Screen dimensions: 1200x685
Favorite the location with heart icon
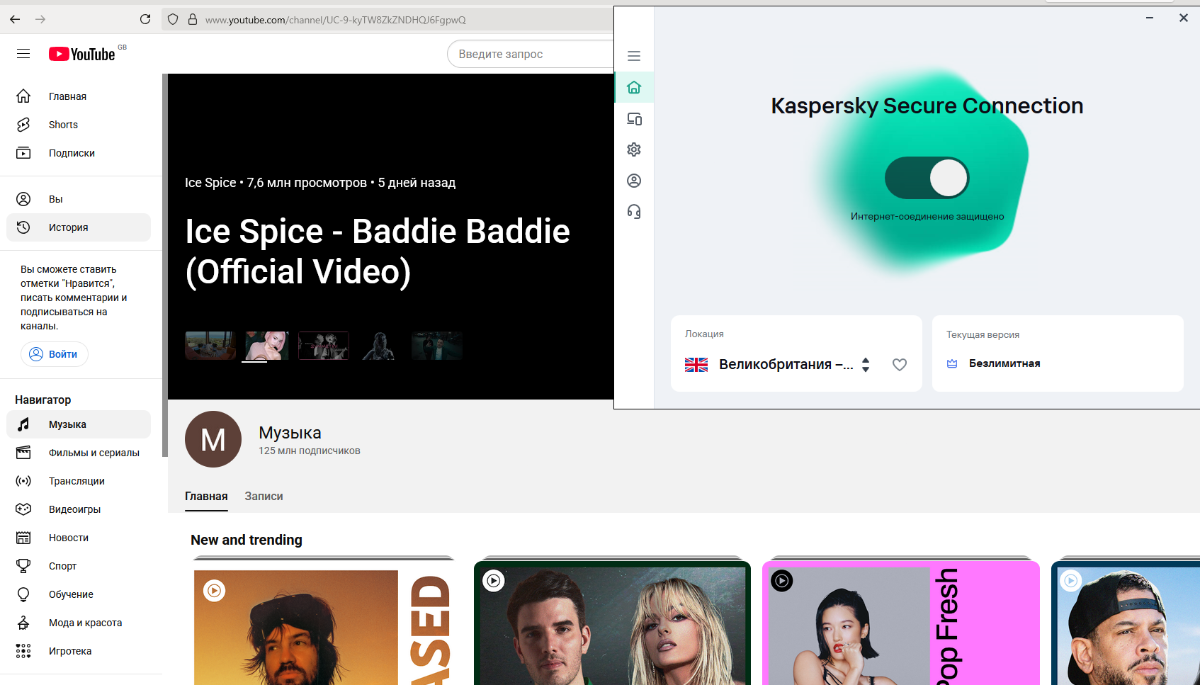899,365
